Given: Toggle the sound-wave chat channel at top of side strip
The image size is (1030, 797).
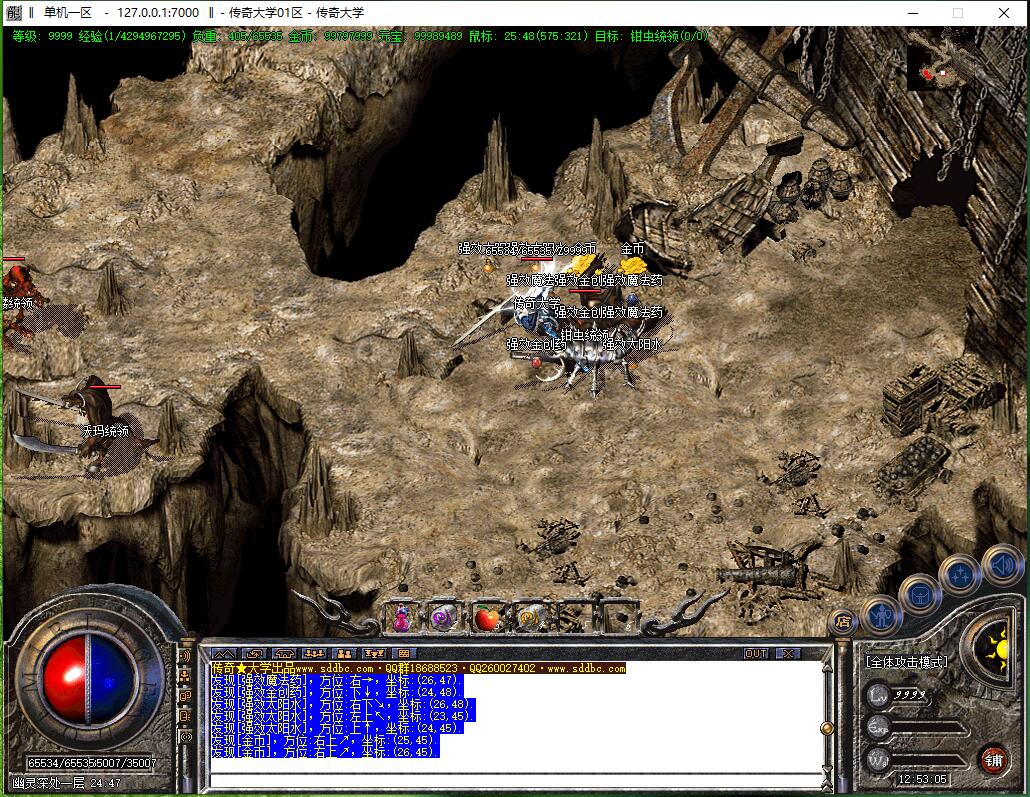Looking at the screenshot, I should click(x=185, y=656).
